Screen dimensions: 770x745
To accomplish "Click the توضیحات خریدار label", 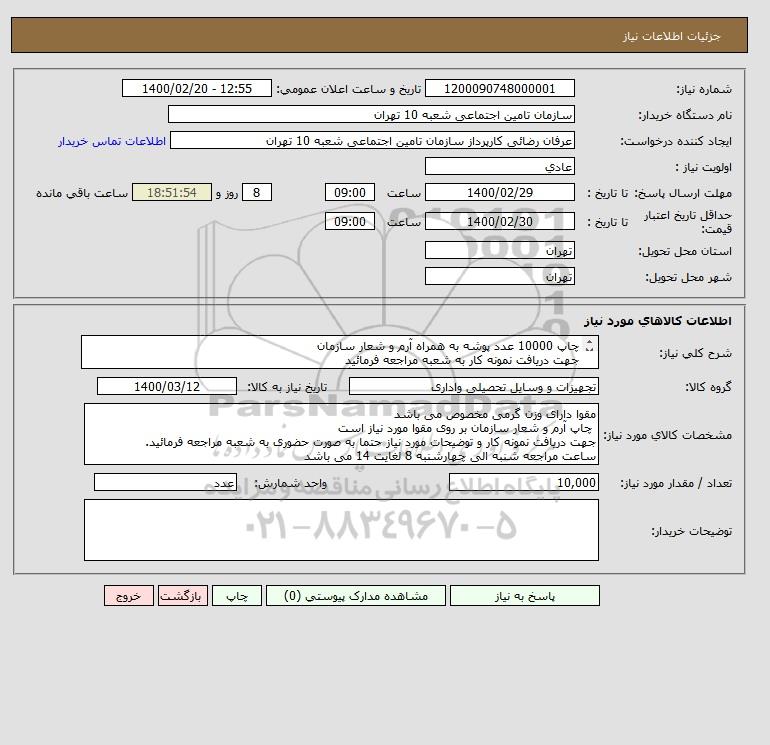I will tap(691, 531).
